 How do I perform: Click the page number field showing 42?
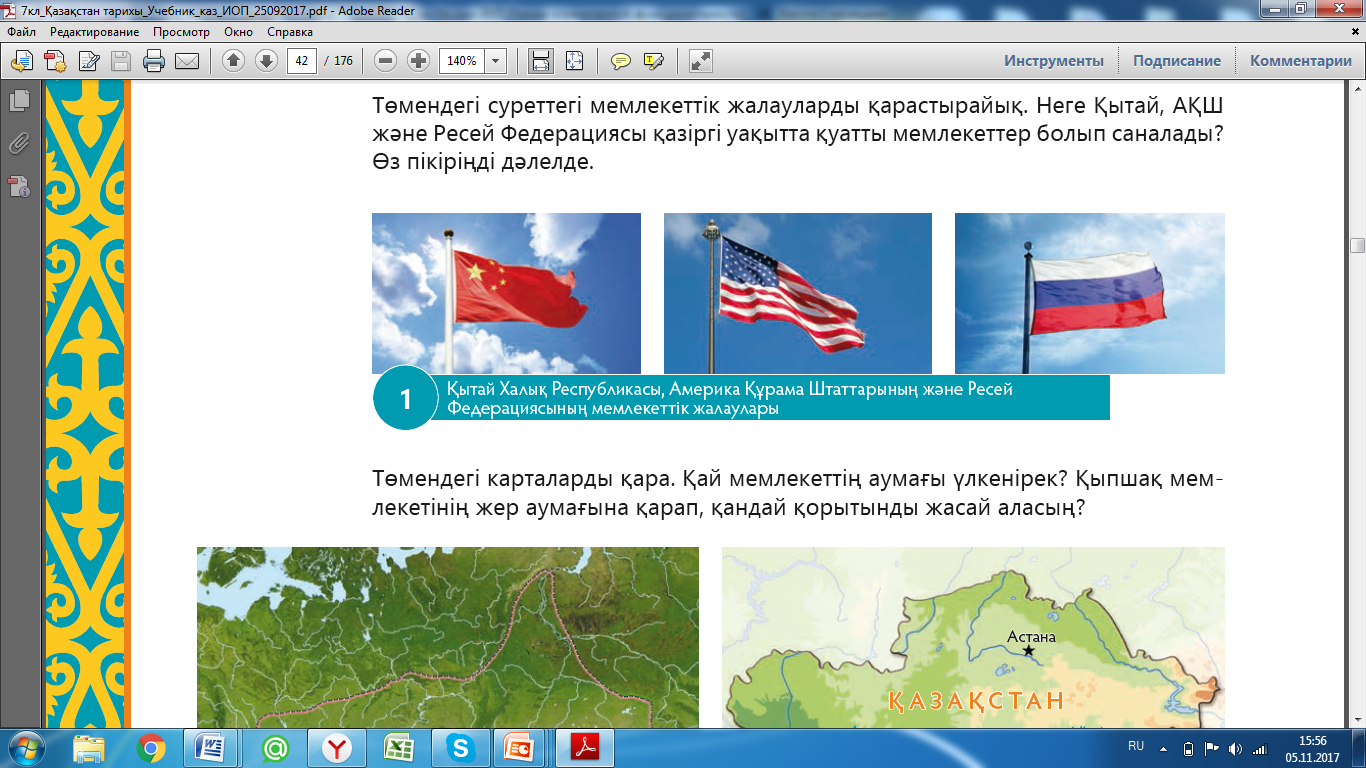302,61
